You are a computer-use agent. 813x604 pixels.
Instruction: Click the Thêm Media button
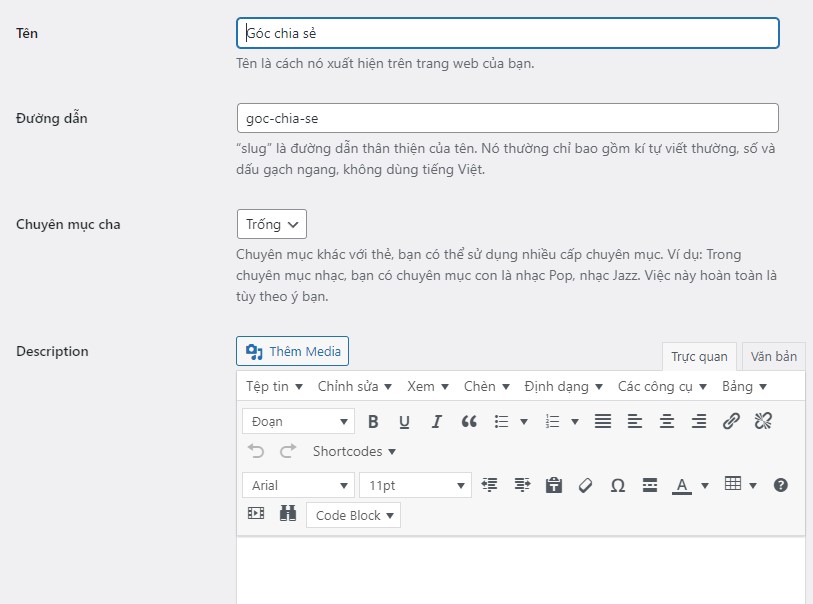tap(292, 351)
